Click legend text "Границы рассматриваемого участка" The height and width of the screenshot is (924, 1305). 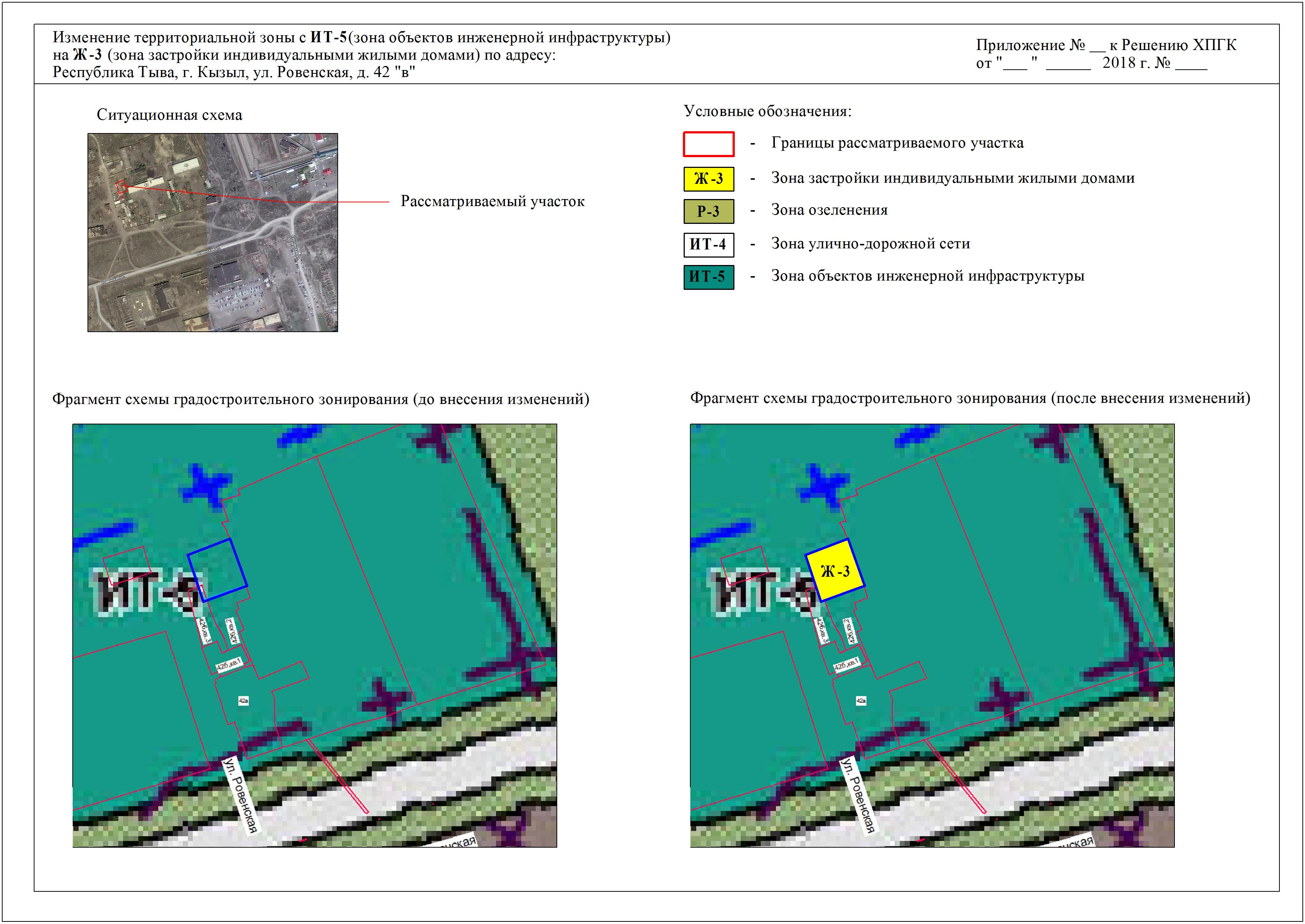(x=898, y=143)
